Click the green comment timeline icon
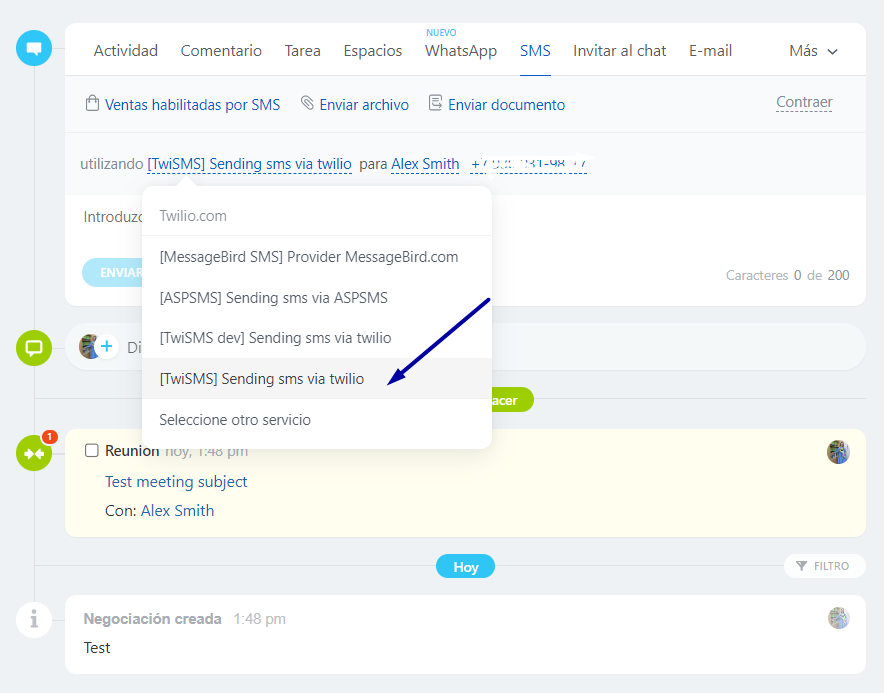Image resolution: width=884 pixels, height=693 pixels. pos(34,348)
